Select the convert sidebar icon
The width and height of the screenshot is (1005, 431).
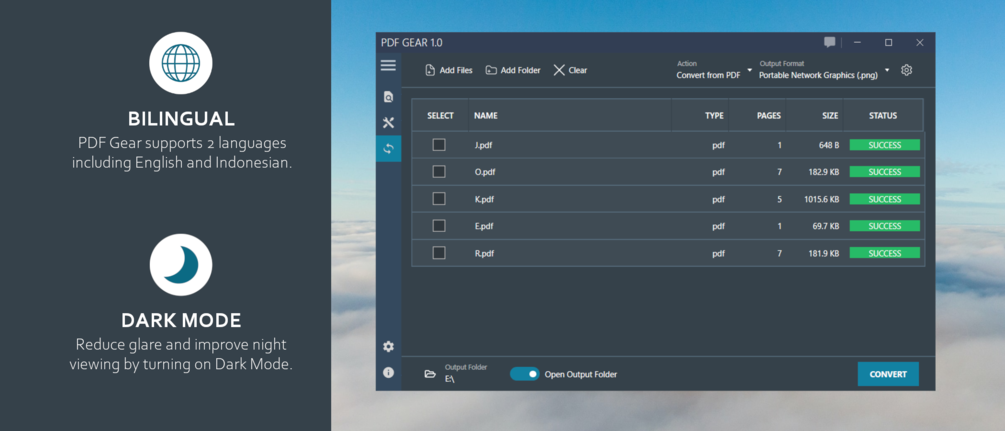[388, 149]
